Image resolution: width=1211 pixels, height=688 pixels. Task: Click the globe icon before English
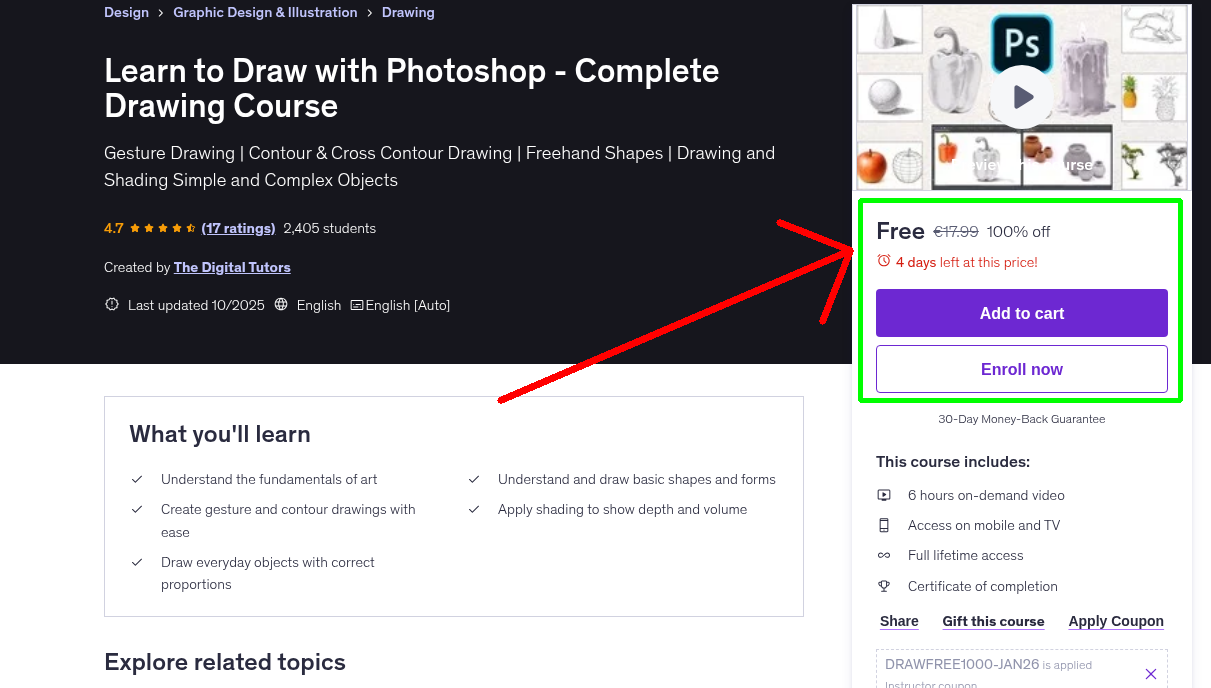coord(281,305)
